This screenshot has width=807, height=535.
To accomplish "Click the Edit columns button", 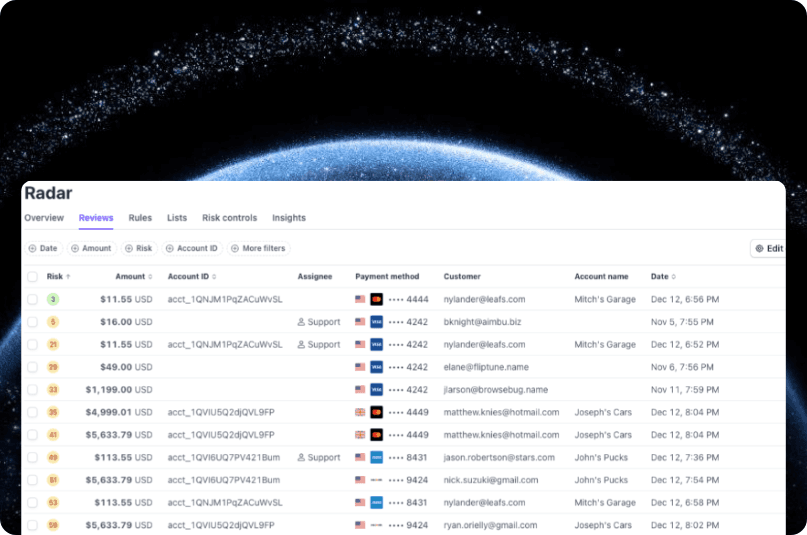I will (x=768, y=248).
